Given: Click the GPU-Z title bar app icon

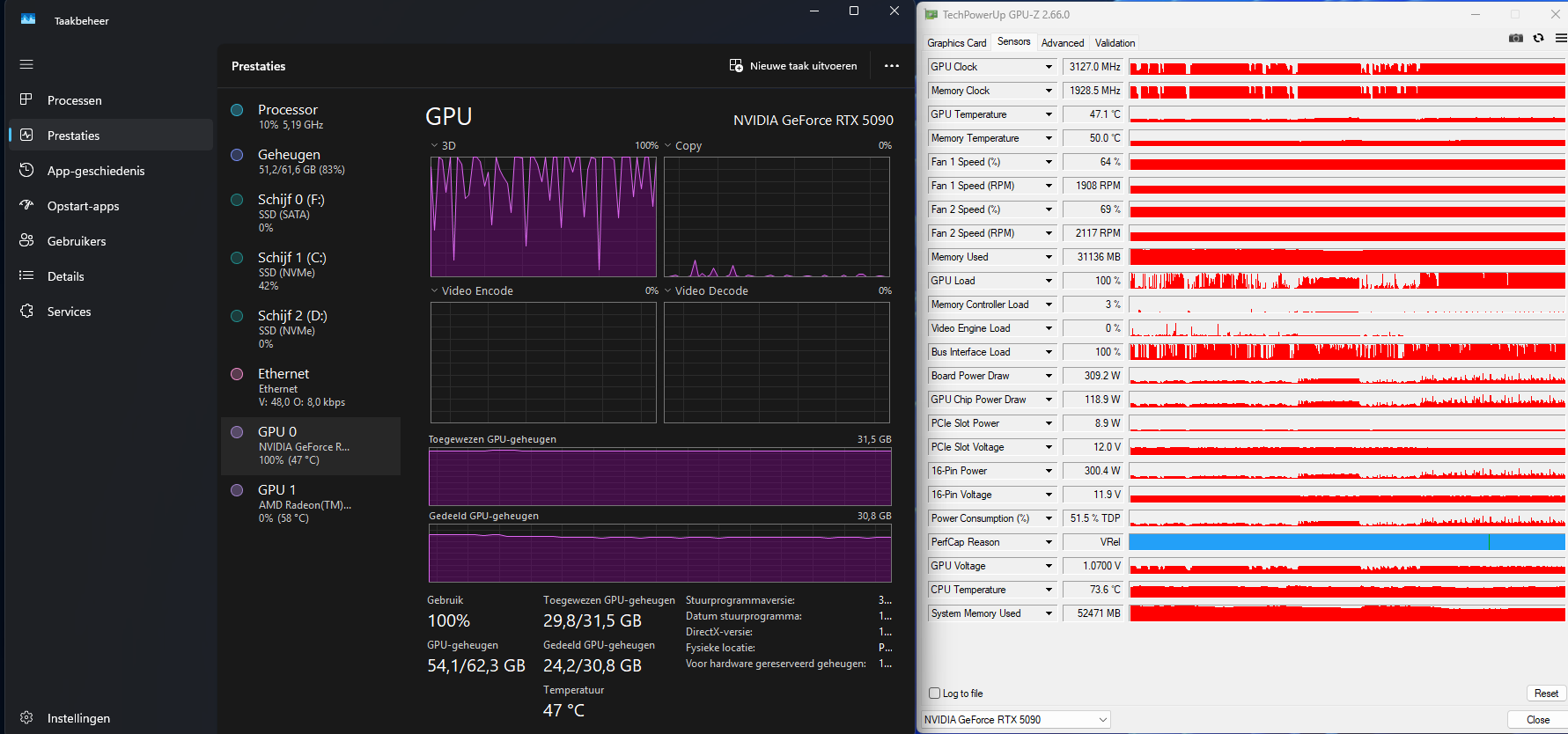Looking at the screenshot, I should tap(931, 15).
